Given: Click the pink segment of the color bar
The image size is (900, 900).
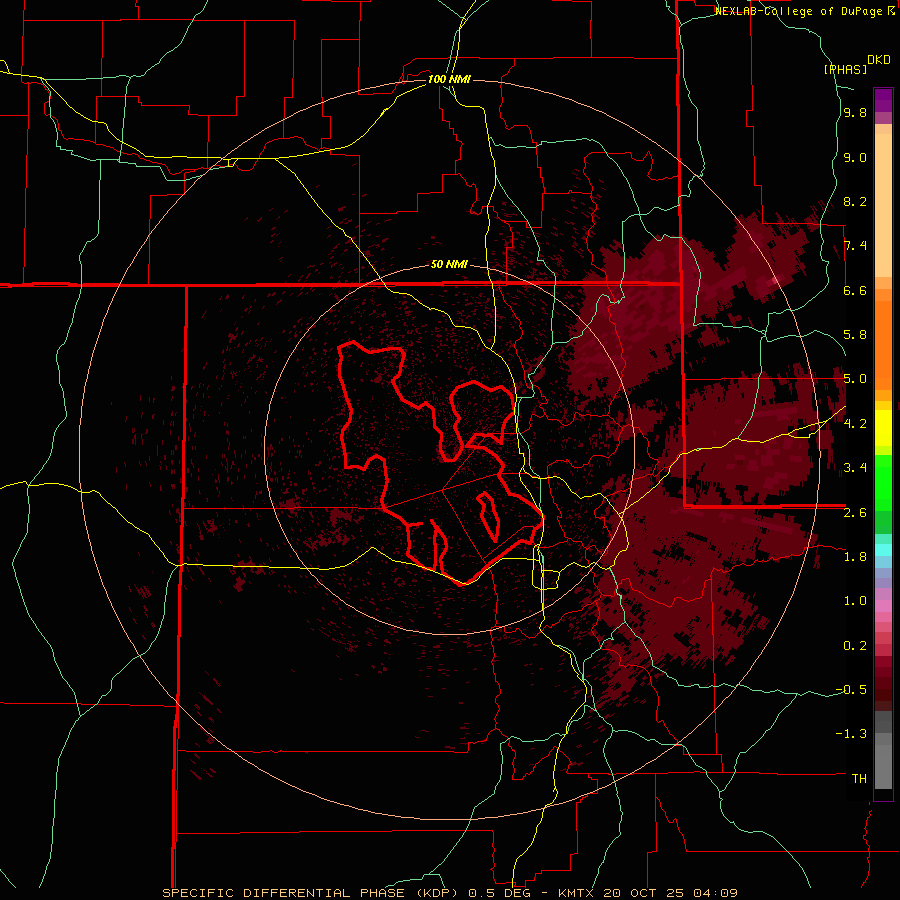Looking at the screenshot, I should [883, 606].
